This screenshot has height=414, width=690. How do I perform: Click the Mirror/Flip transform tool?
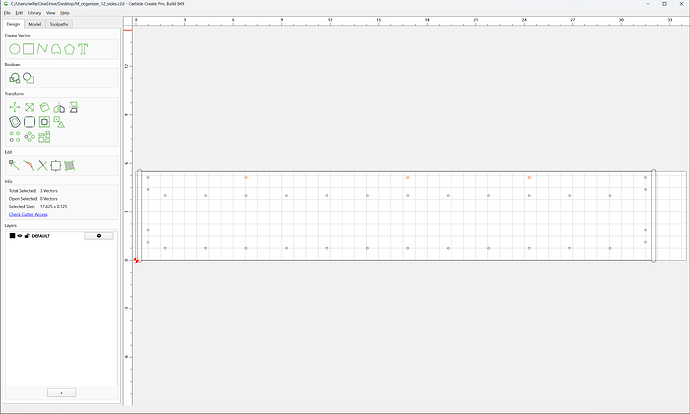tap(59, 107)
